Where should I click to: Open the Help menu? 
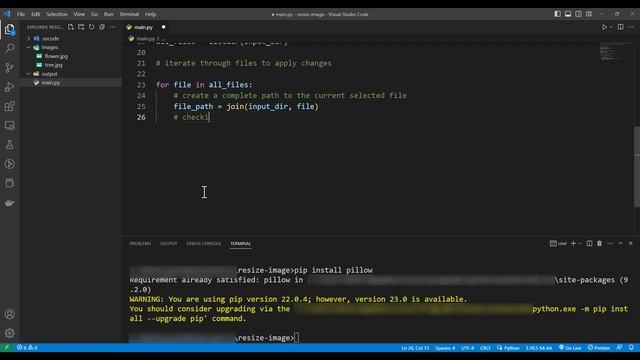[x=151, y=14]
